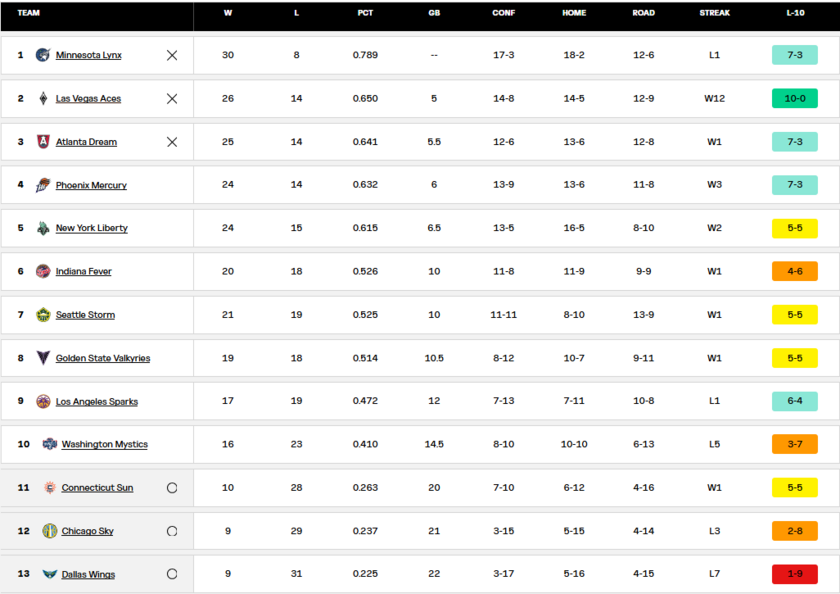Image resolution: width=840 pixels, height=594 pixels.
Task: Open the Washington Mystics team link
Action: (104, 444)
